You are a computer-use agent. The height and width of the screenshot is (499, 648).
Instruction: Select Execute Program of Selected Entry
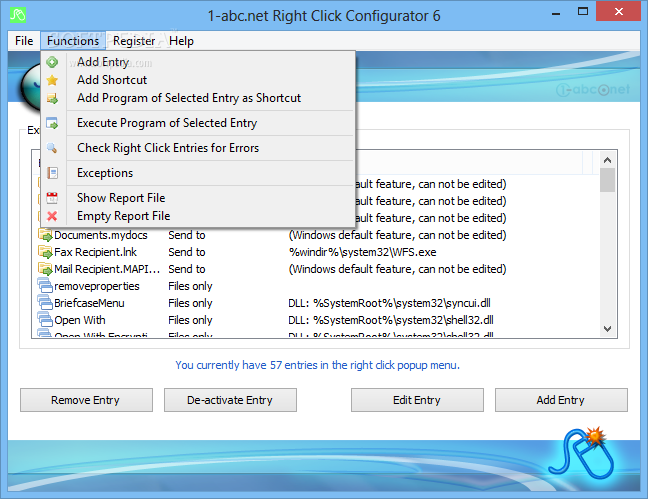[x=198, y=123]
